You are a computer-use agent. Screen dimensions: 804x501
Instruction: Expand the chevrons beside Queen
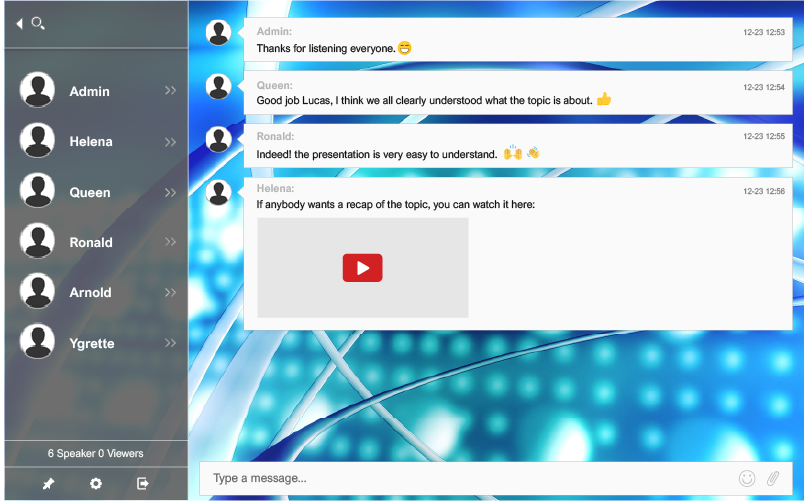point(170,192)
